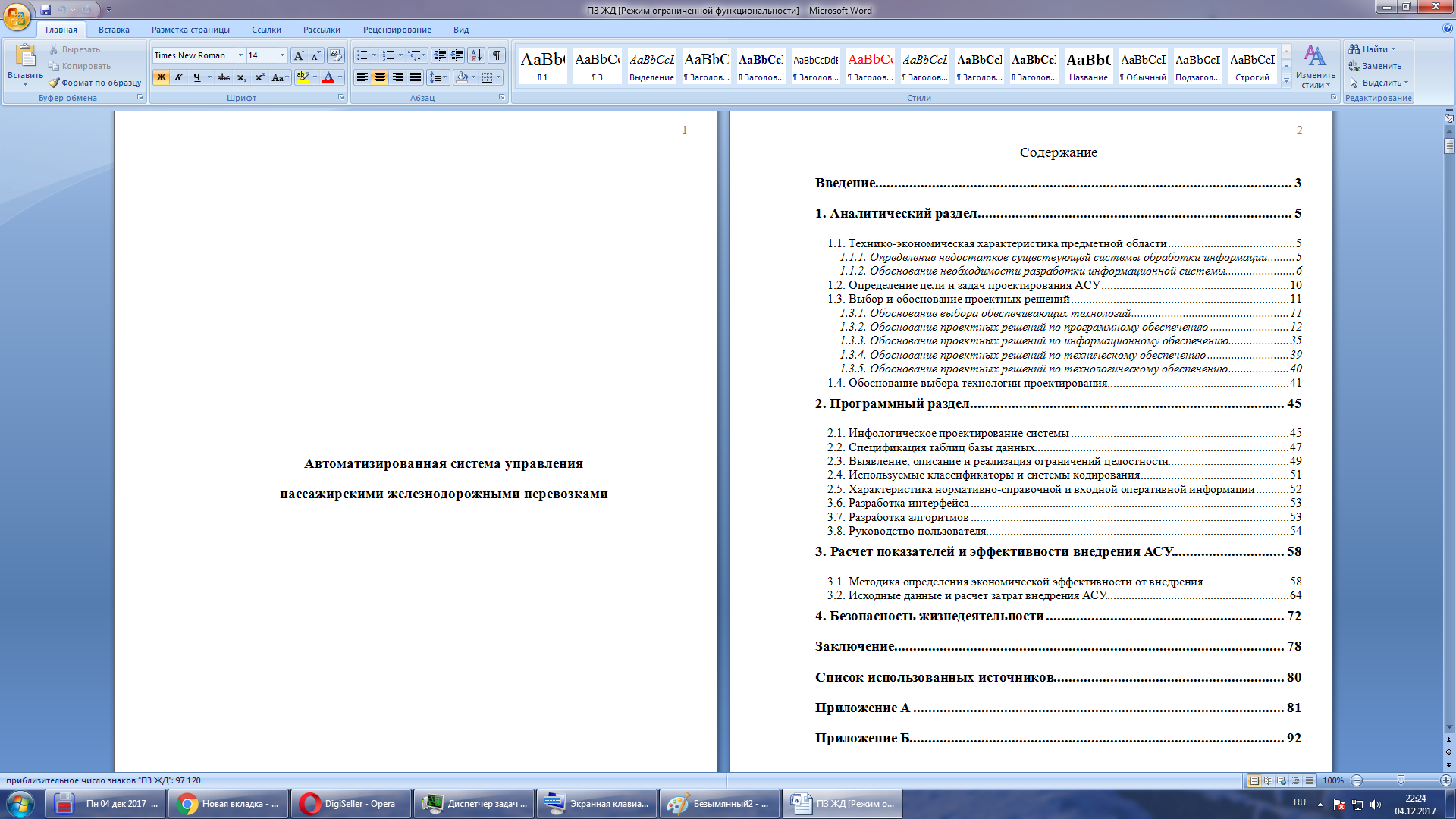Viewport: 1456px width, 819px height.
Task: Open the Times New Roman font dropdown
Action: 240,55
